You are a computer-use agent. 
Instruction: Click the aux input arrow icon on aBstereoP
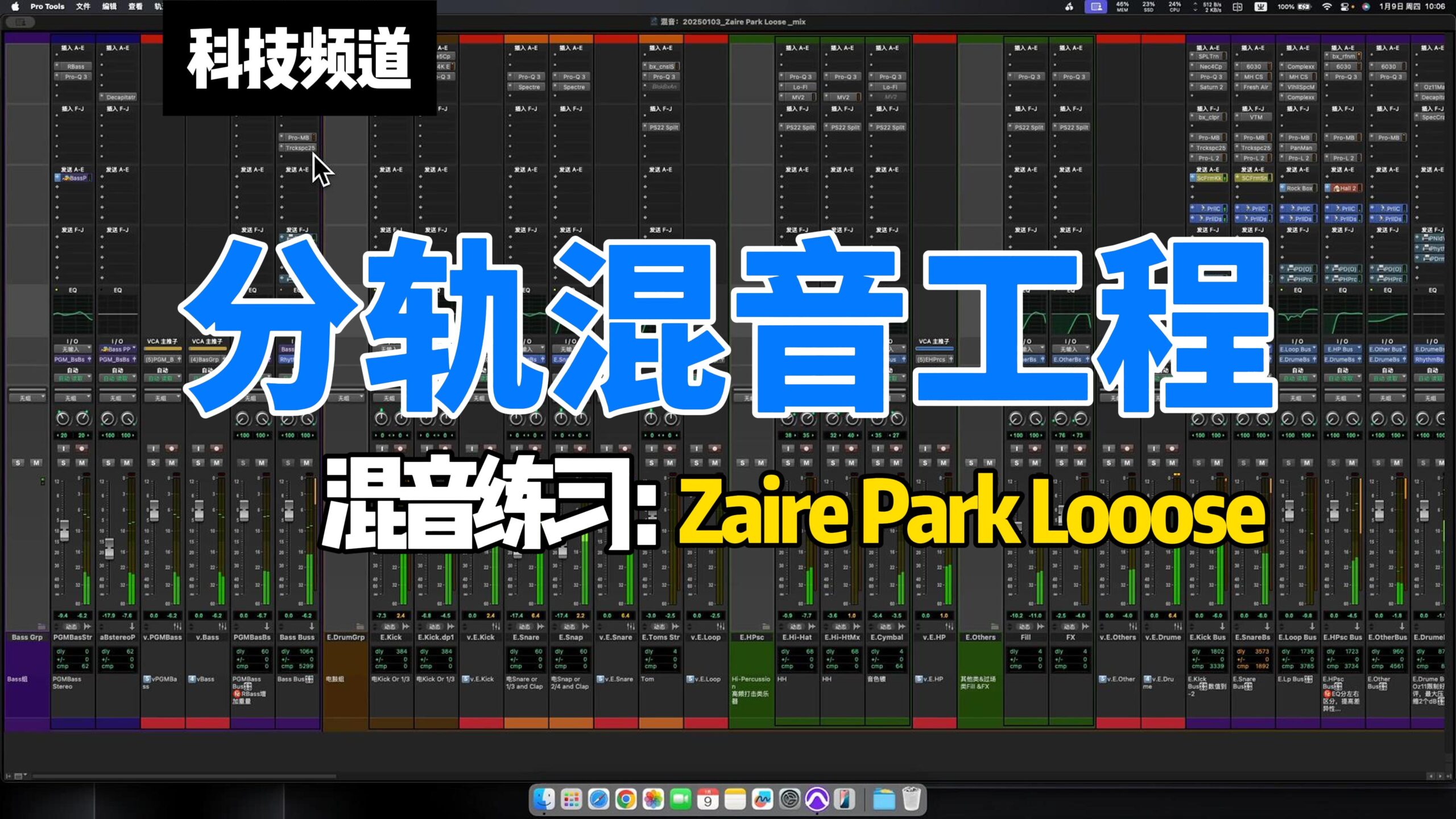pos(132,626)
